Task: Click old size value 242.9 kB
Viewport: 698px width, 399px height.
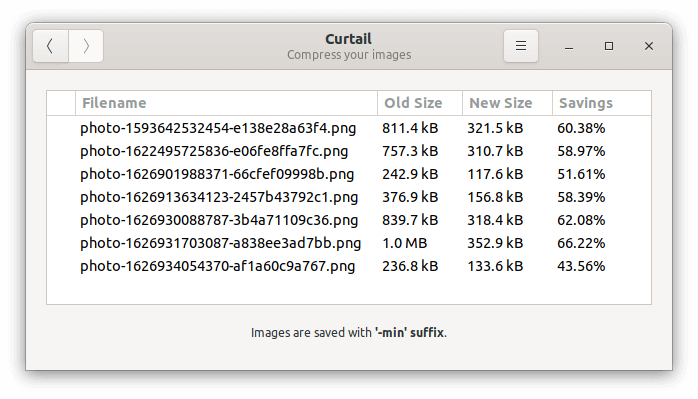Action: pyautogui.click(x=410, y=174)
